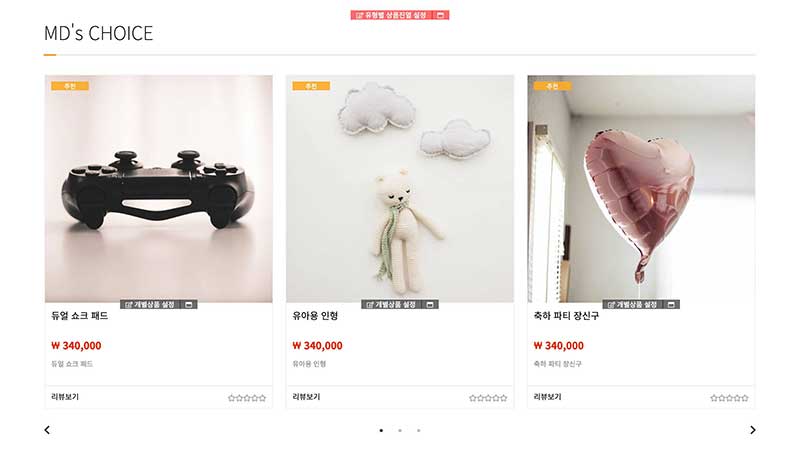Image resolution: width=800 pixels, height=449 pixels.
Task: Open 개별상품 설정 for the heart balloon
Action: (633, 305)
